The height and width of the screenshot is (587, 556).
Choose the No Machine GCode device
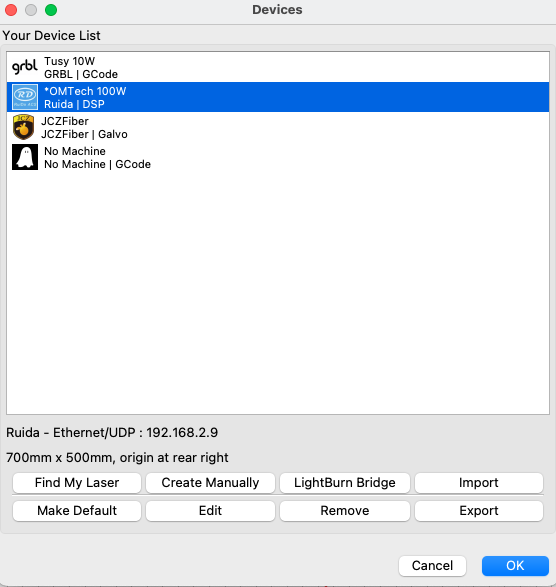pyautogui.click(x=278, y=157)
